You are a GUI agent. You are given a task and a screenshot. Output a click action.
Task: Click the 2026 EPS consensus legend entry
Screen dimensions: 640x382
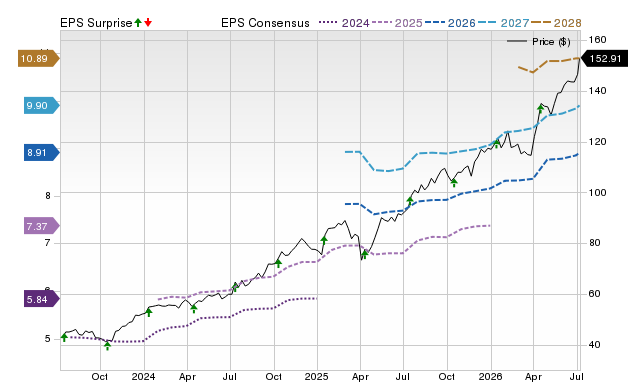450,23
